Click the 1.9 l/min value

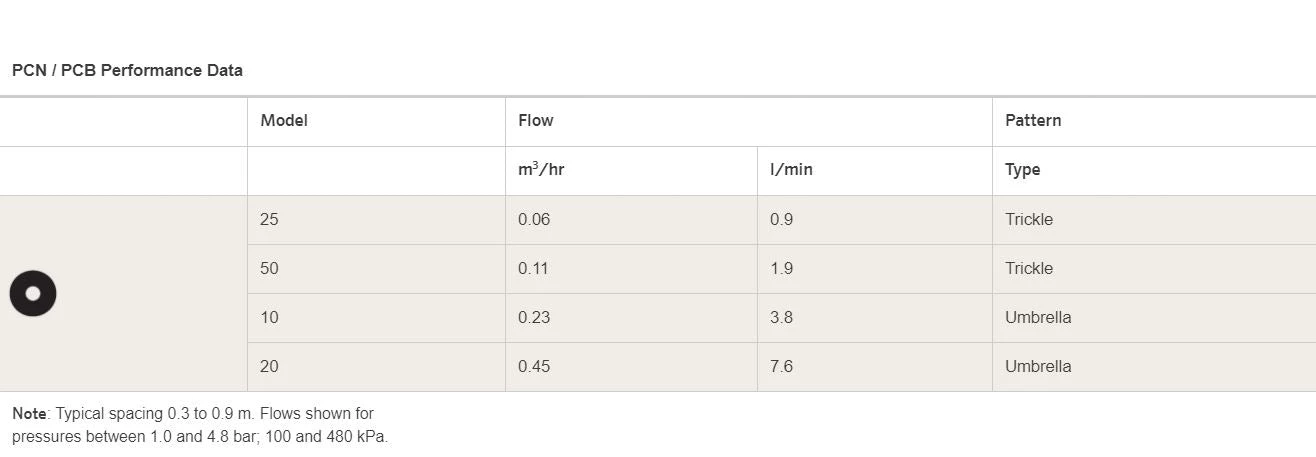tap(781, 269)
